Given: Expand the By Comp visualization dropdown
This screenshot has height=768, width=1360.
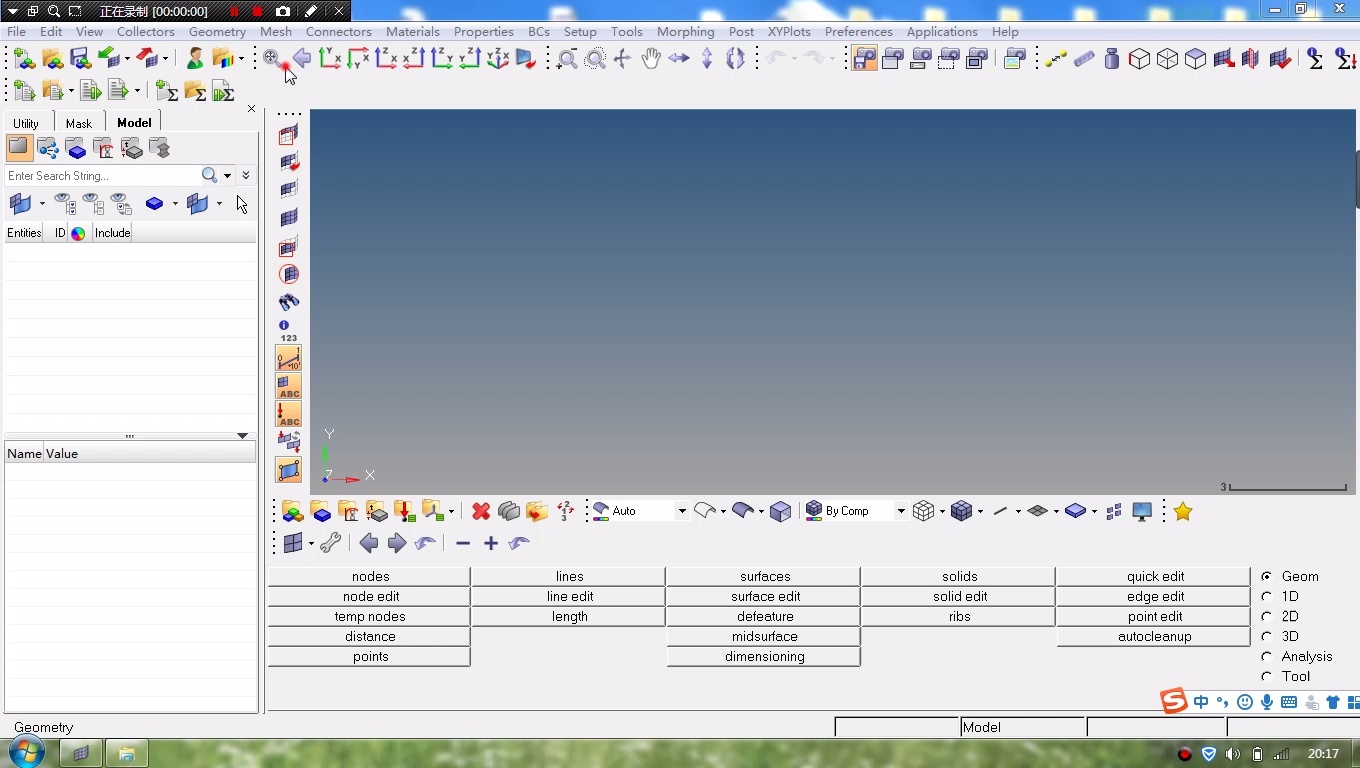Looking at the screenshot, I should click(900, 511).
